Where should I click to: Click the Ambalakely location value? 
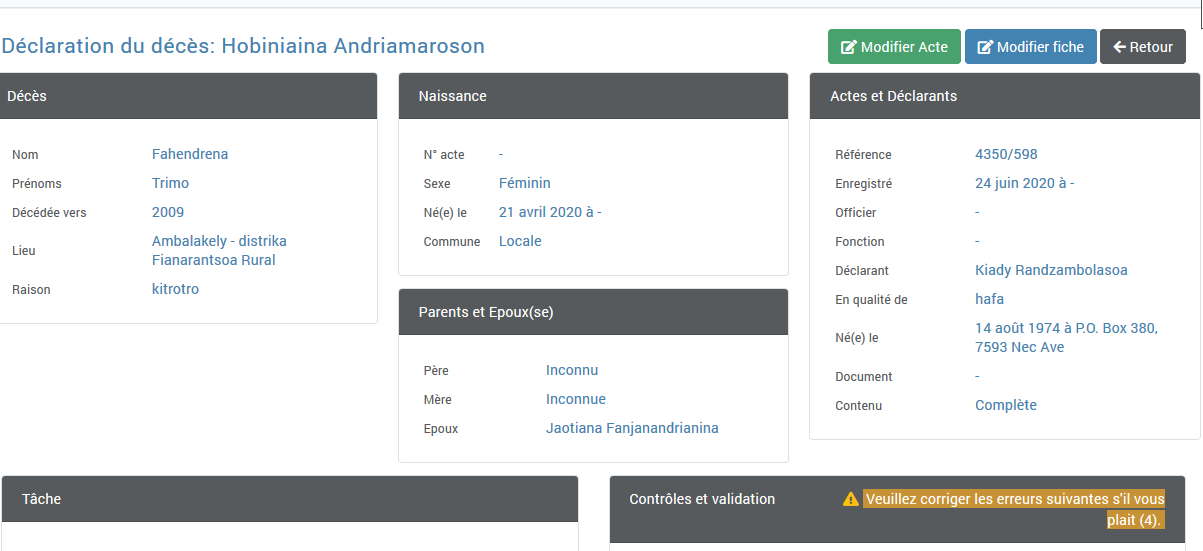pyautogui.click(x=219, y=251)
